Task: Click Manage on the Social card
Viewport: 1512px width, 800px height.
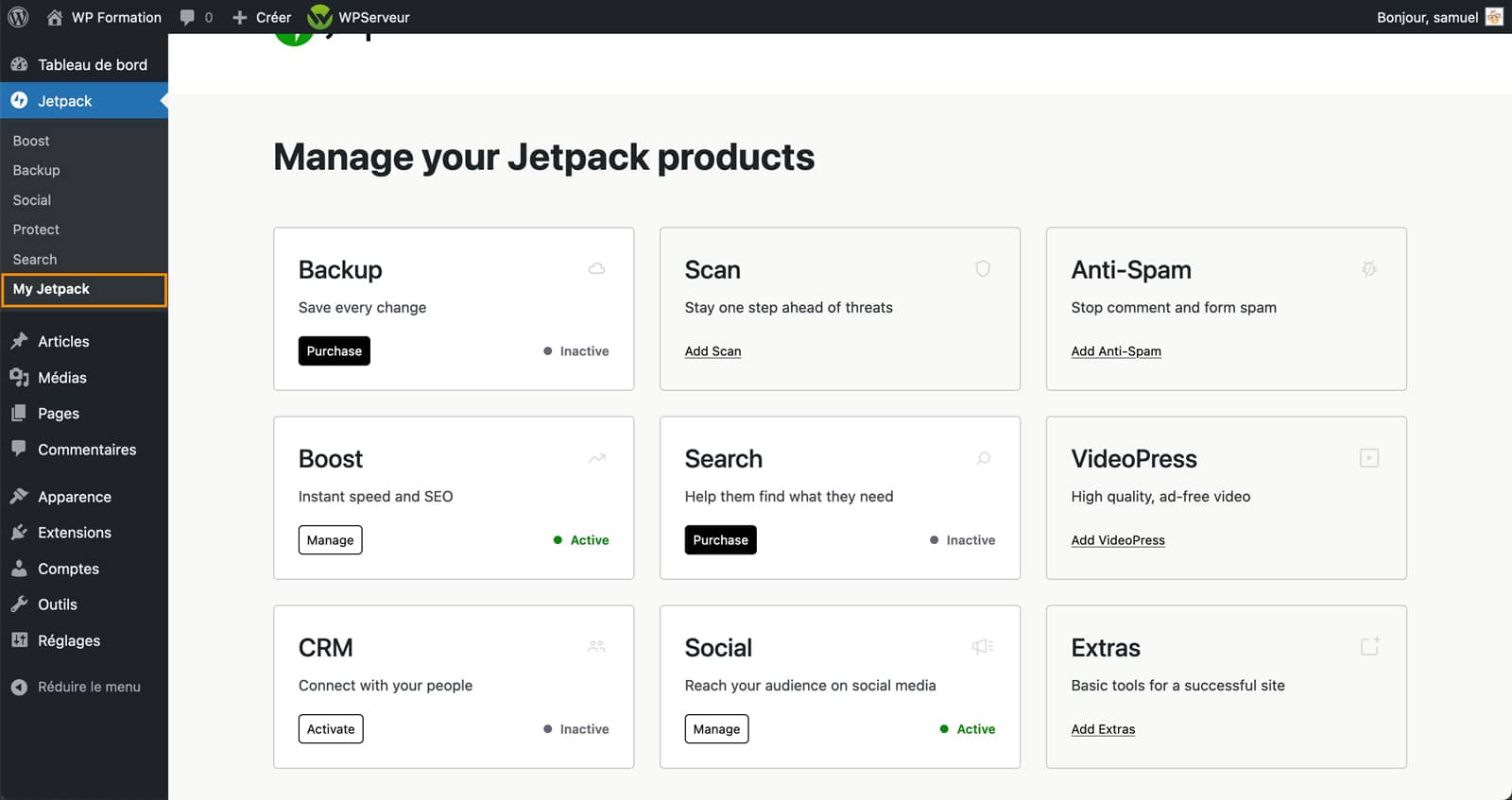Action: 716,728
